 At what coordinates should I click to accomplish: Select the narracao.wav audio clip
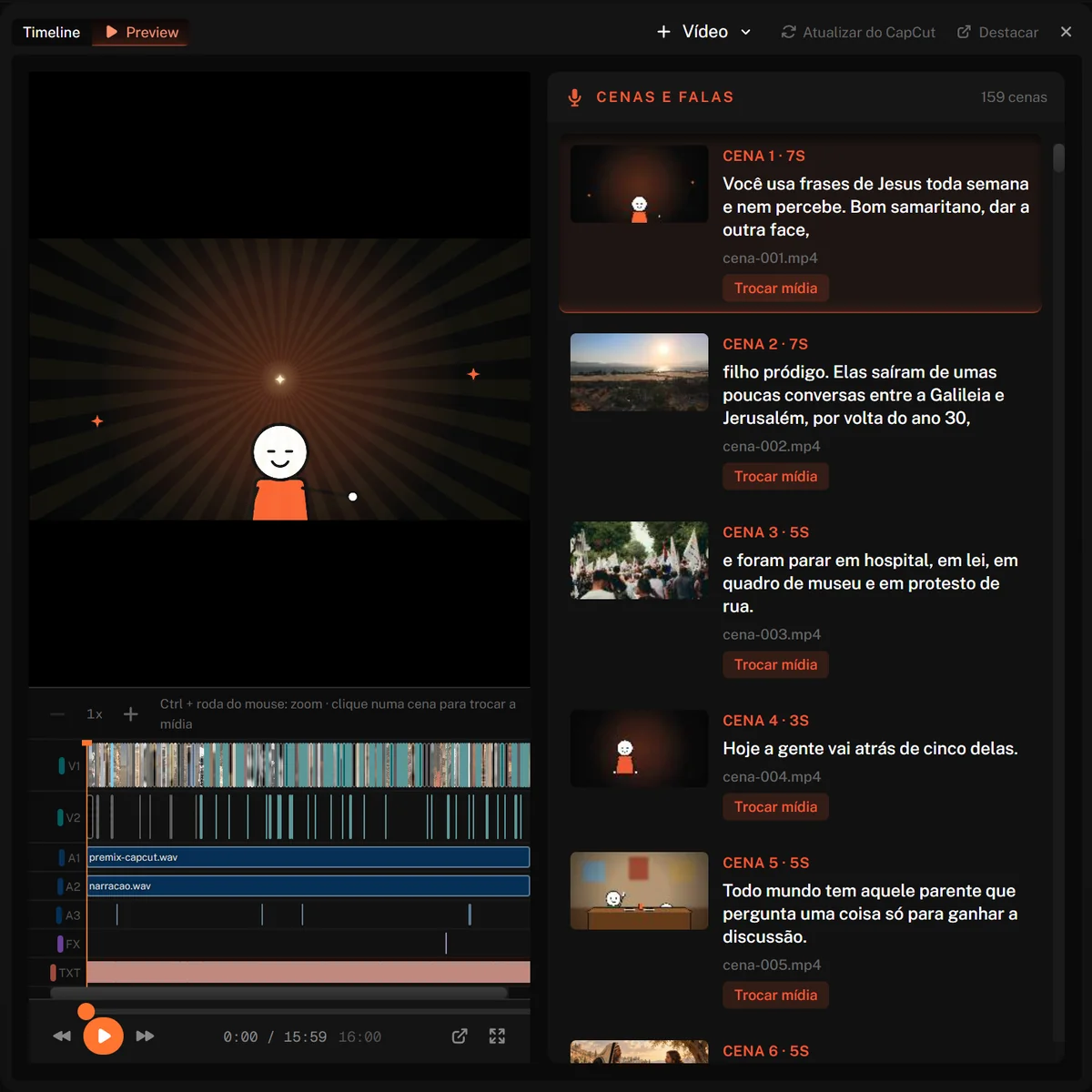click(308, 886)
